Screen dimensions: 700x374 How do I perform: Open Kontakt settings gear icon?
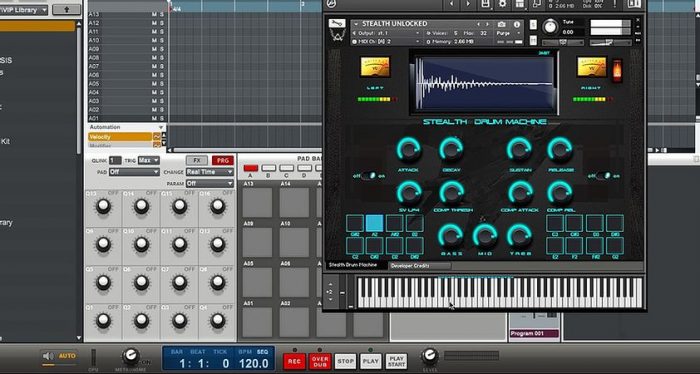tap(502, 4)
